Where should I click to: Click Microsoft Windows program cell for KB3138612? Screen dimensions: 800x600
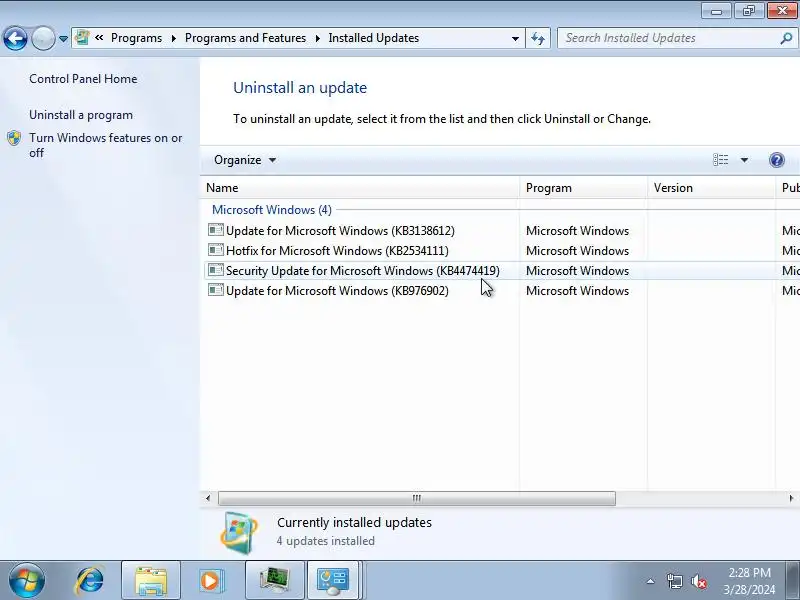click(x=578, y=231)
